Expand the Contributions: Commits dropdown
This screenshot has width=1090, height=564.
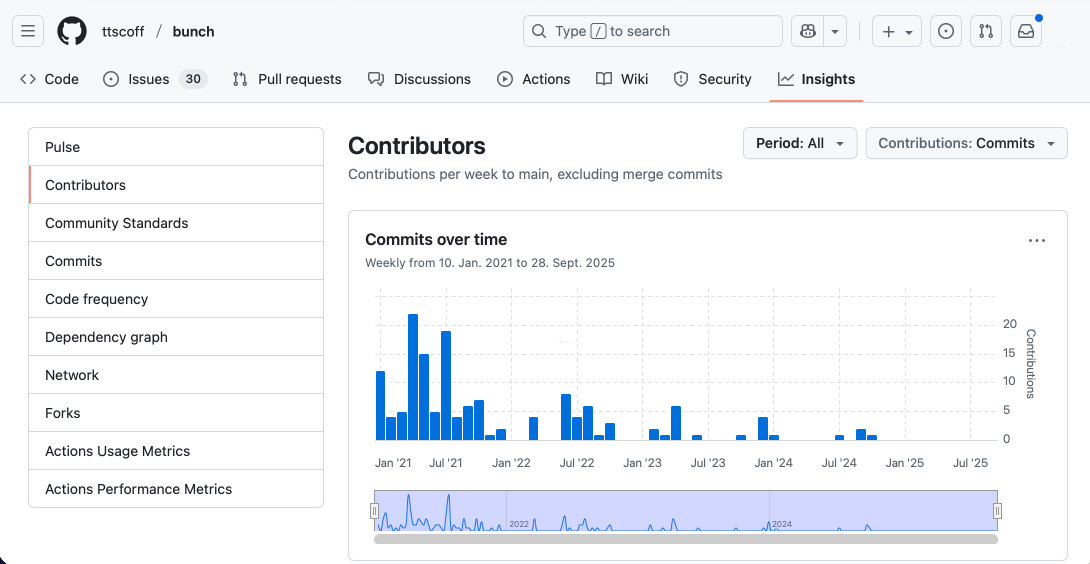(966, 143)
